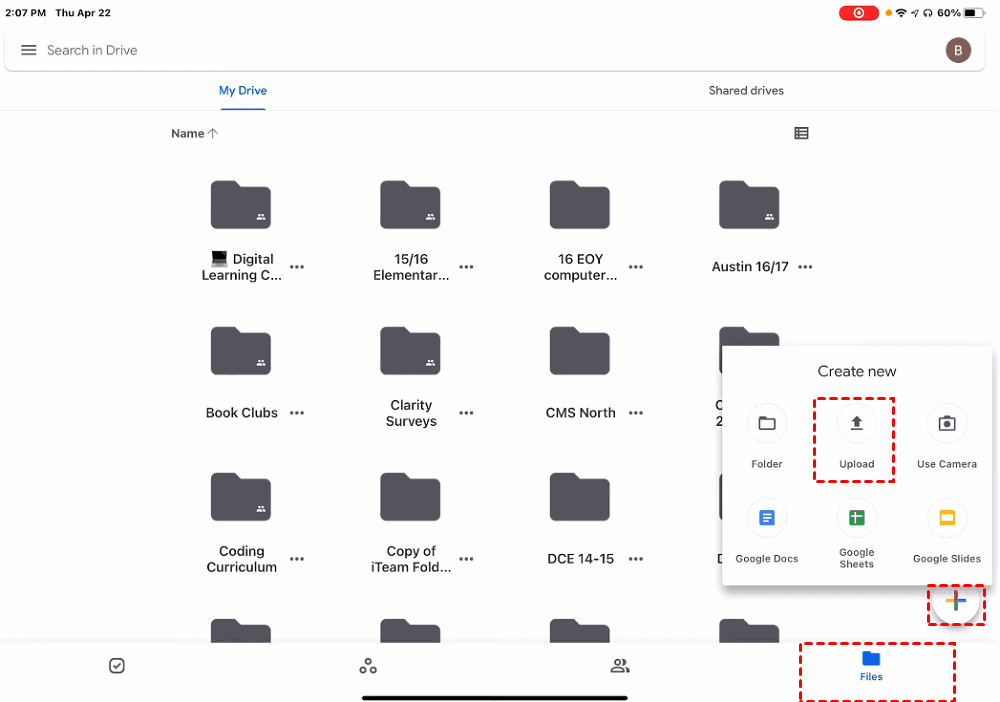This screenshot has width=1000, height=702.
Task: Open the DCE 14-15 folder
Action: [x=580, y=497]
